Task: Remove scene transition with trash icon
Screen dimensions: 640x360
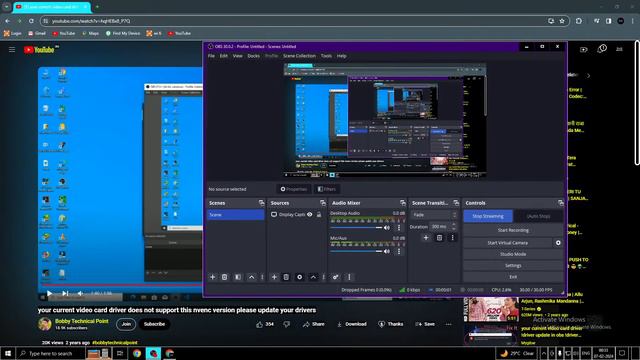Action: pos(439,238)
